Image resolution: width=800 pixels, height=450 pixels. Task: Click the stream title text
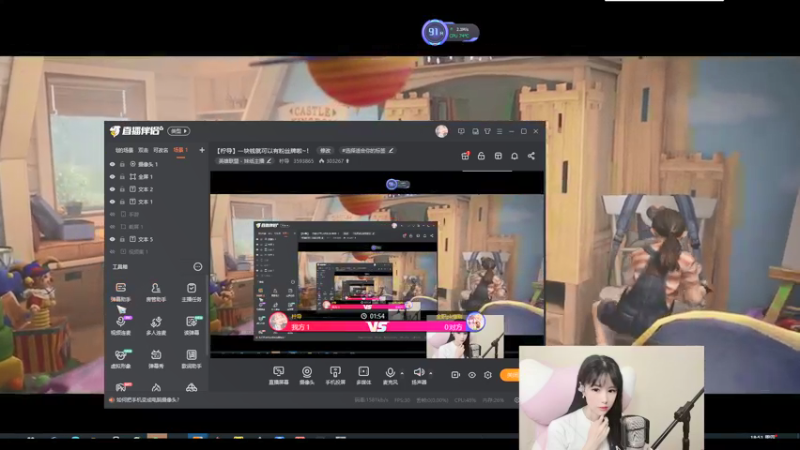click(x=263, y=151)
